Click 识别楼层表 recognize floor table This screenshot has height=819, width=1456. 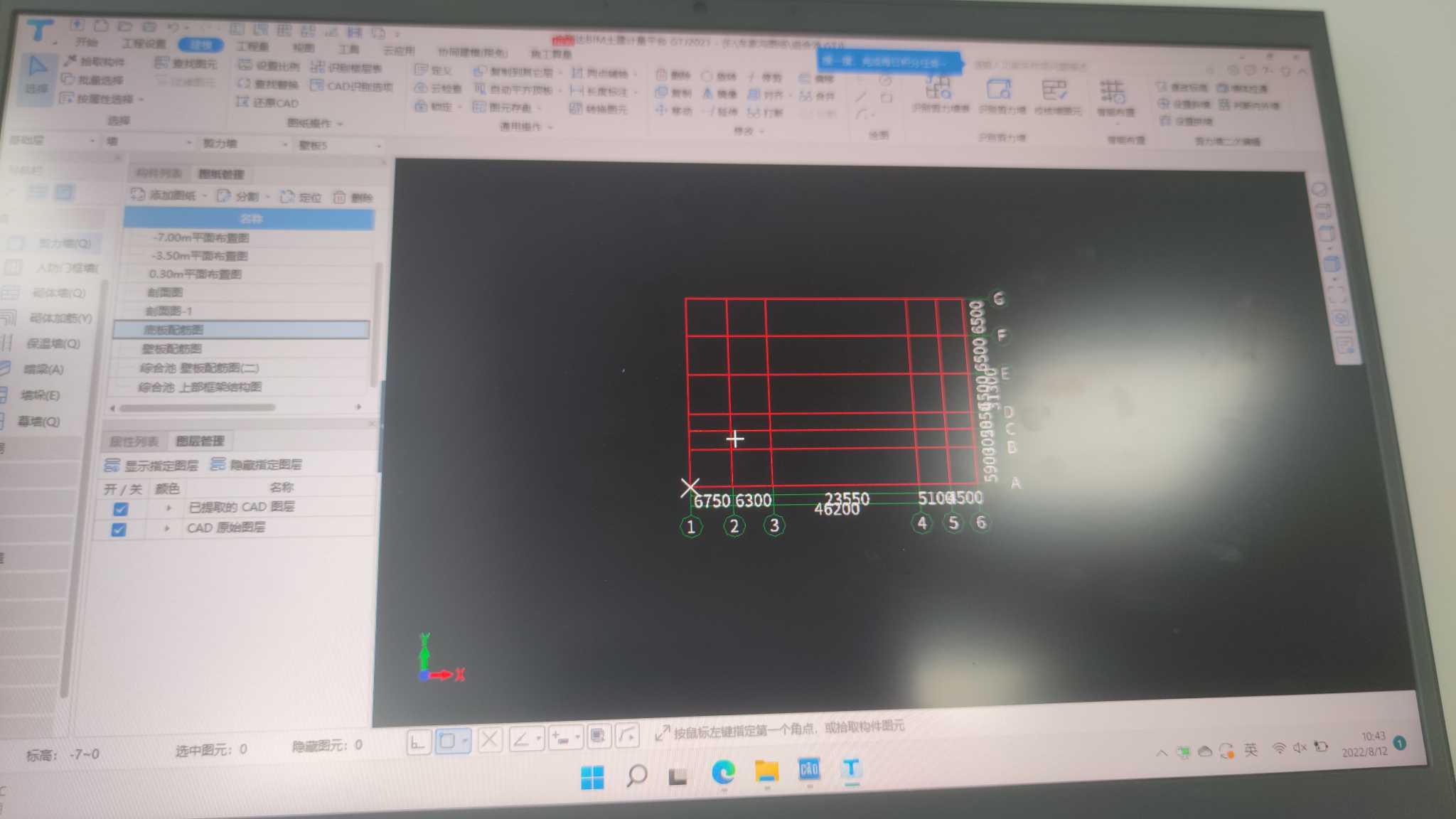coord(347,68)
